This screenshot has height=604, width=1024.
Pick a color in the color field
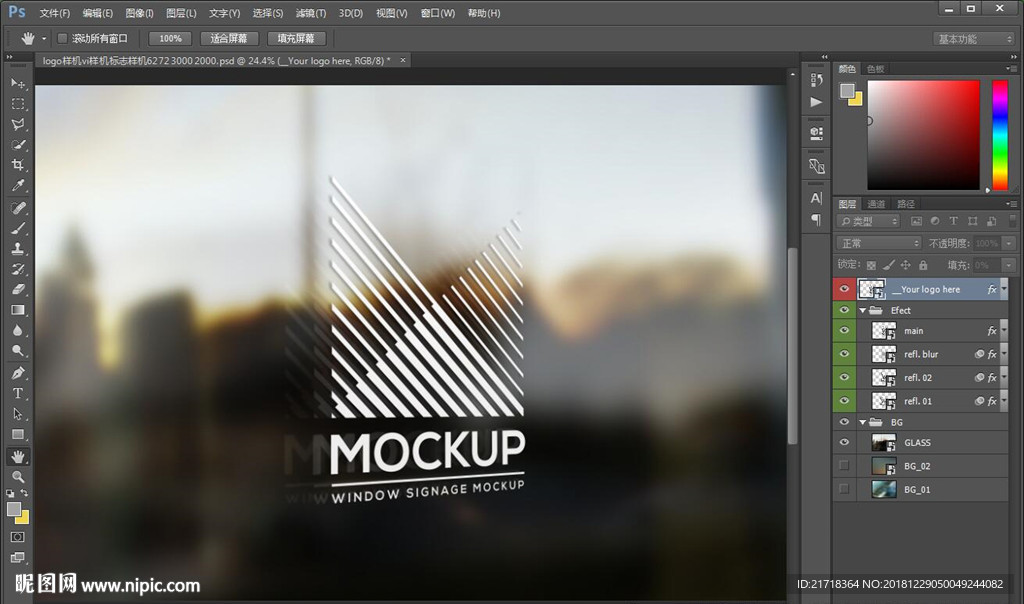point(923,135)
